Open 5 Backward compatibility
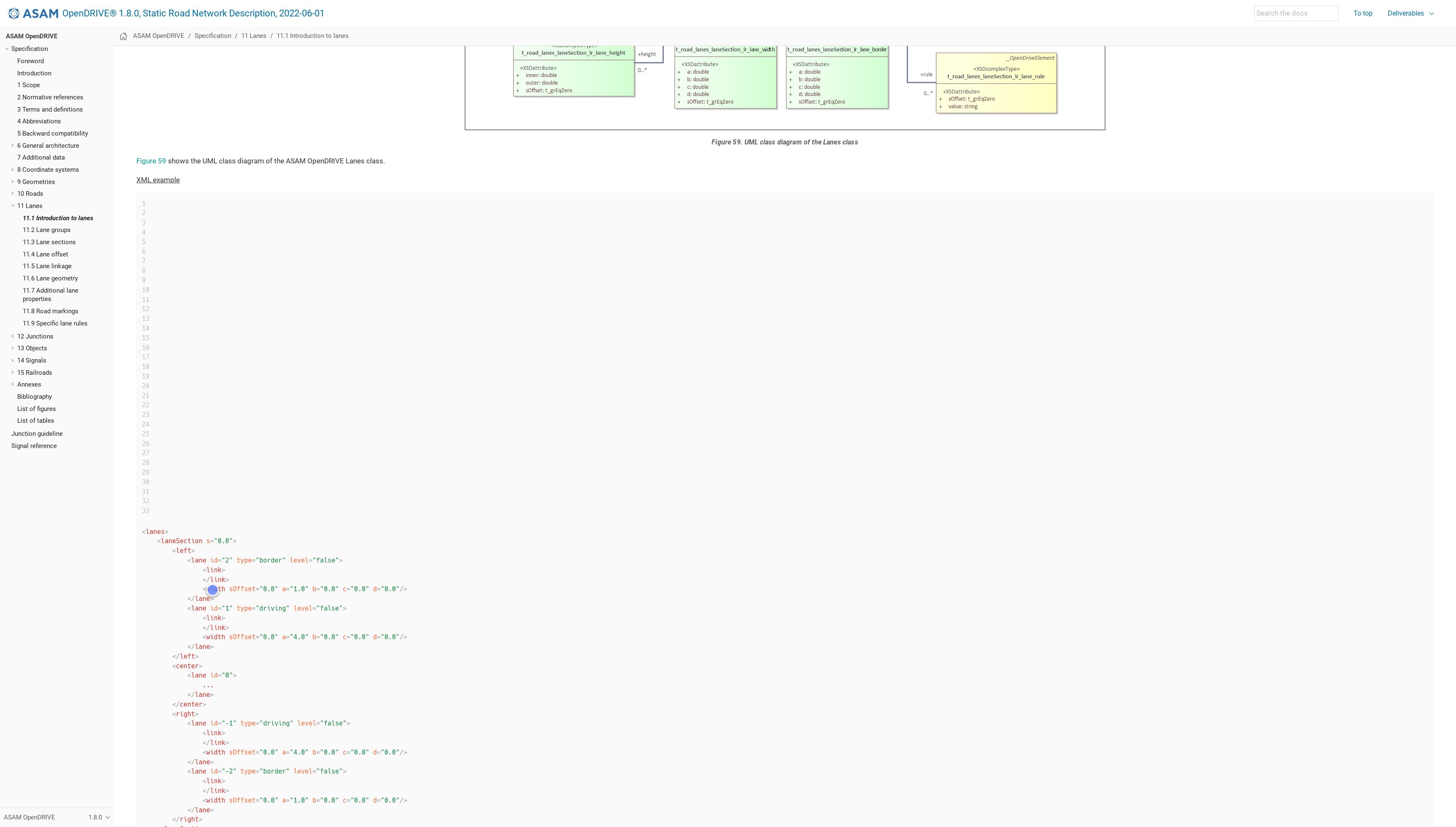 (x=52, y=133)
